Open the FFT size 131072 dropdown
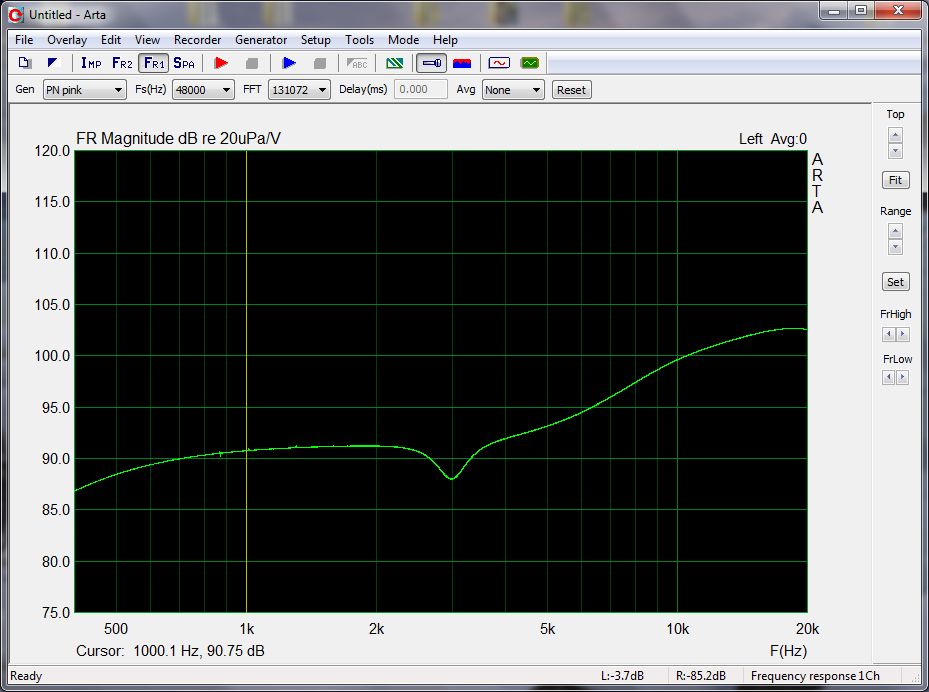929x692 pixels. click(x=299, y=90)
